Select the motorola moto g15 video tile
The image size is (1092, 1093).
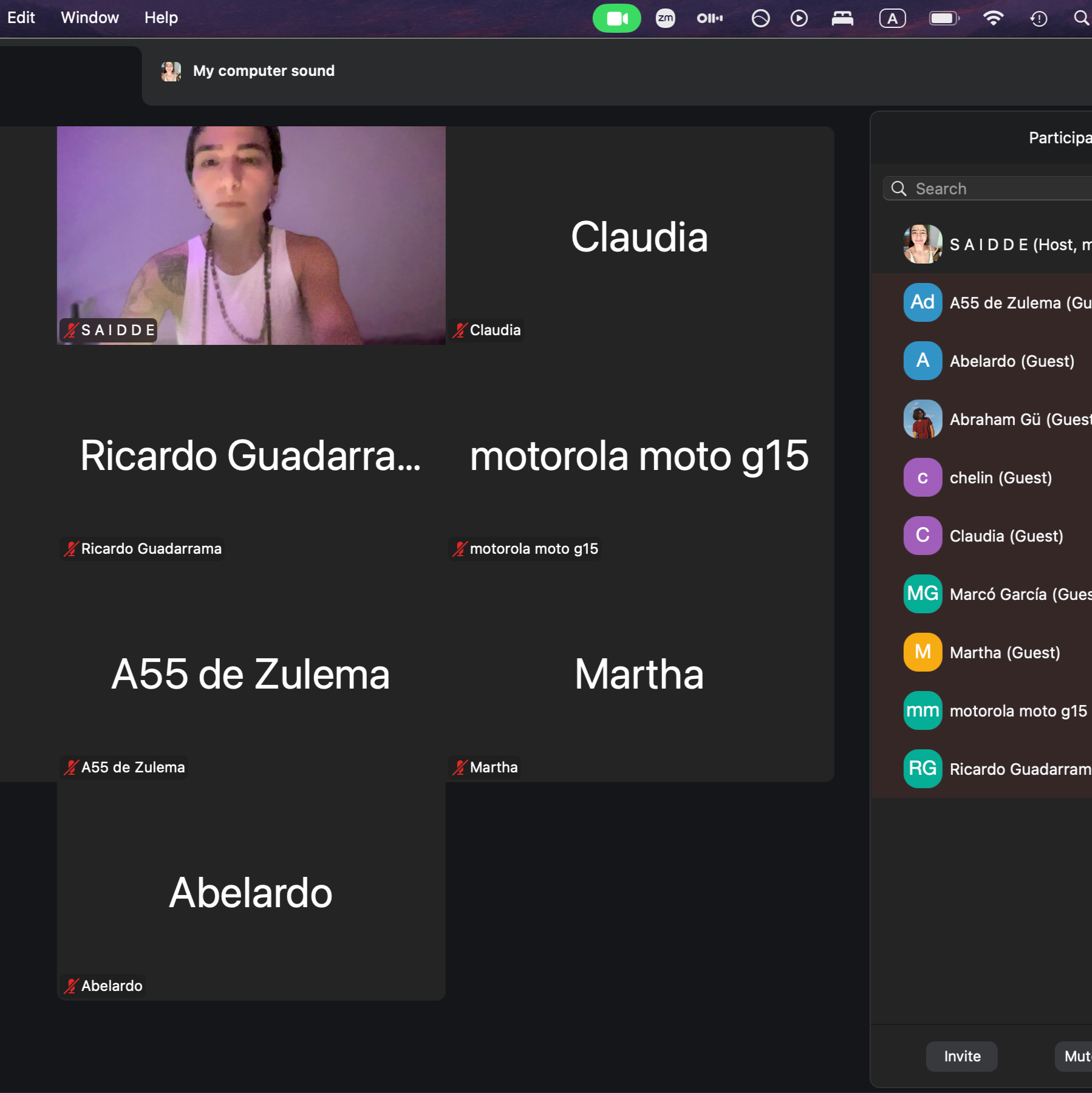coord(640,454)
